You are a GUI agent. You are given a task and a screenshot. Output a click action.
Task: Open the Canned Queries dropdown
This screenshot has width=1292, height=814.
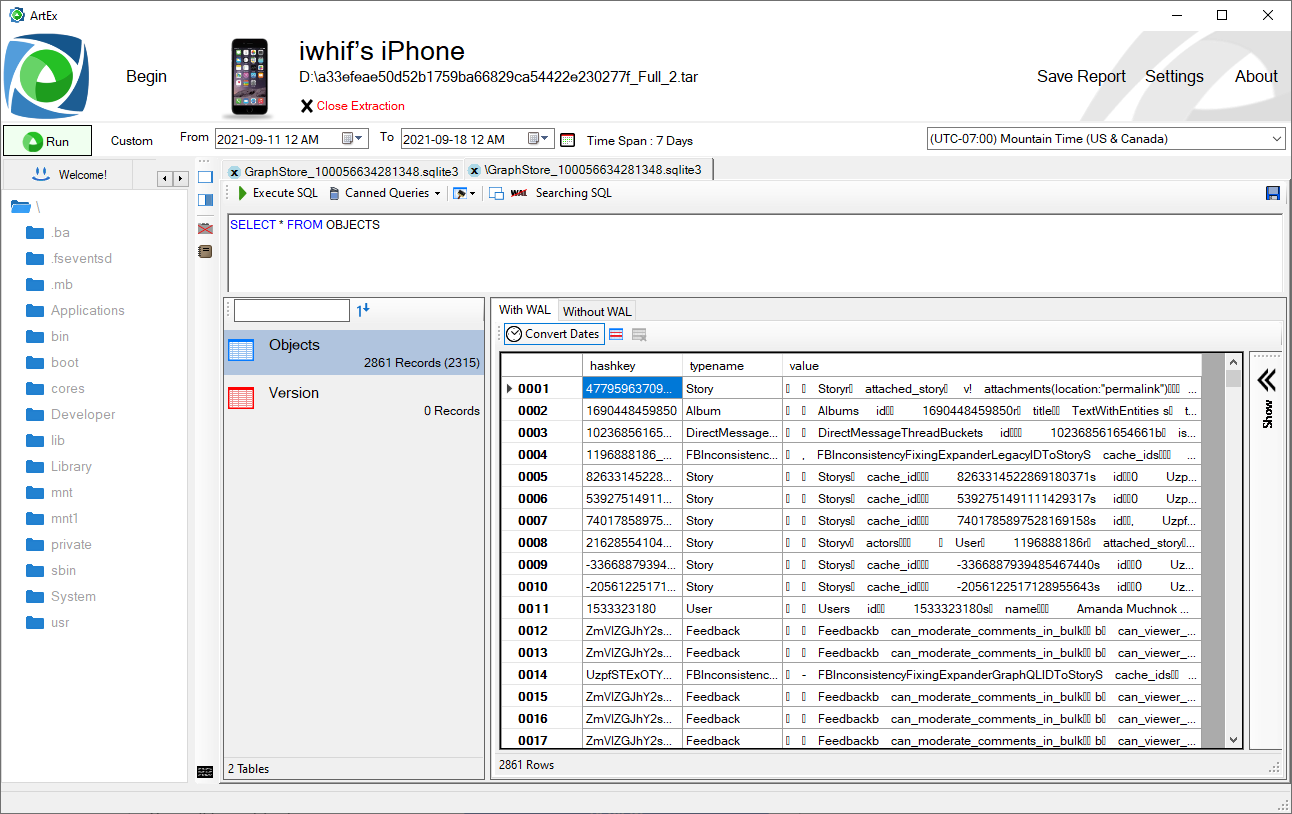pyautogui.click(x=385, y=193)
